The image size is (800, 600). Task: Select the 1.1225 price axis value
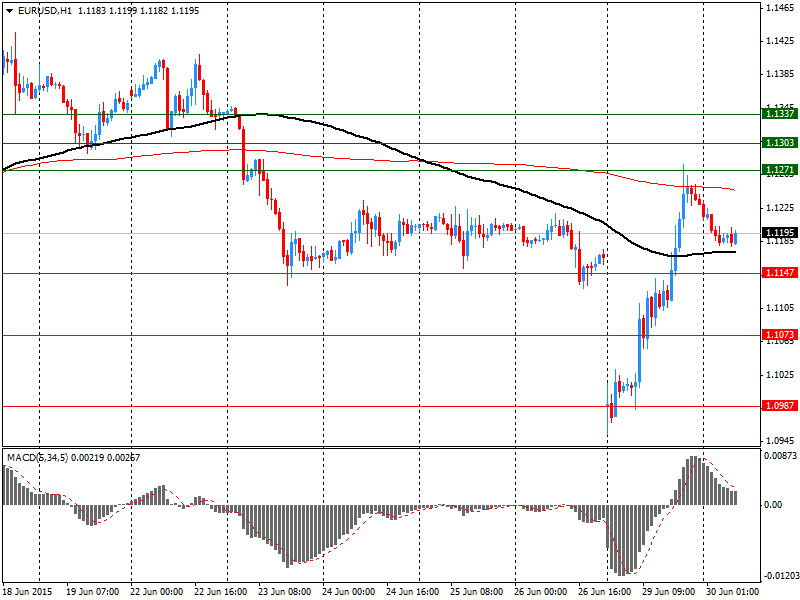tap(781, 208)
